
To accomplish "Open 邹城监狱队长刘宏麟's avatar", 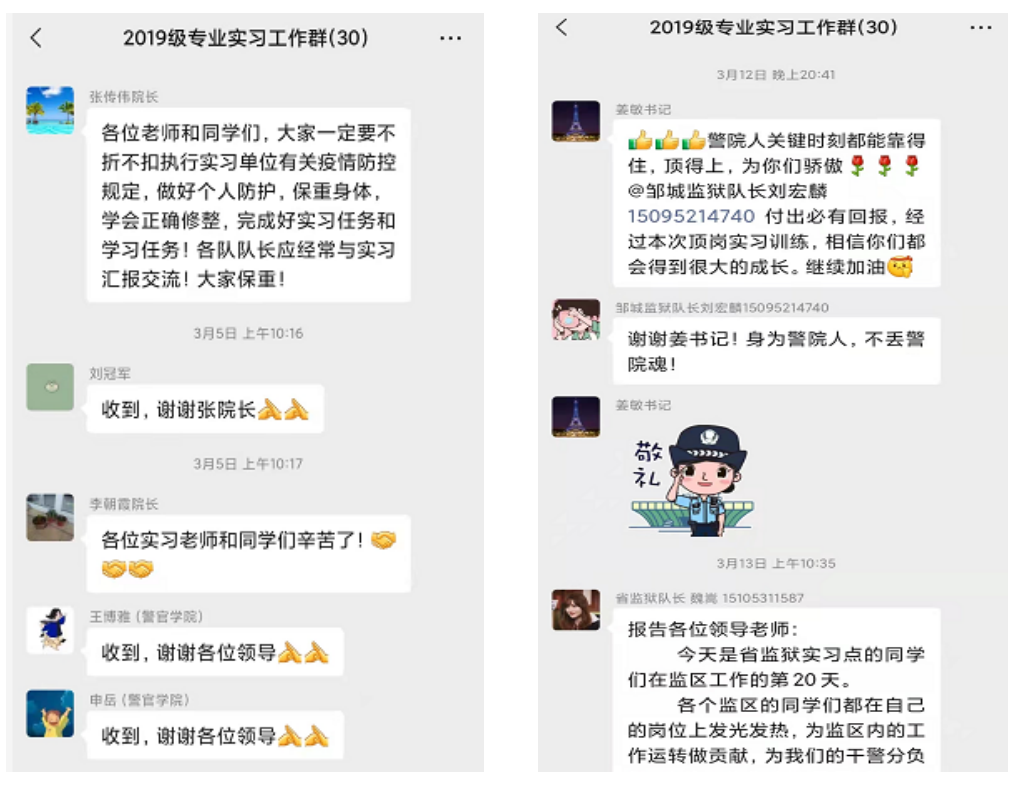I will [x=576, y=319].
